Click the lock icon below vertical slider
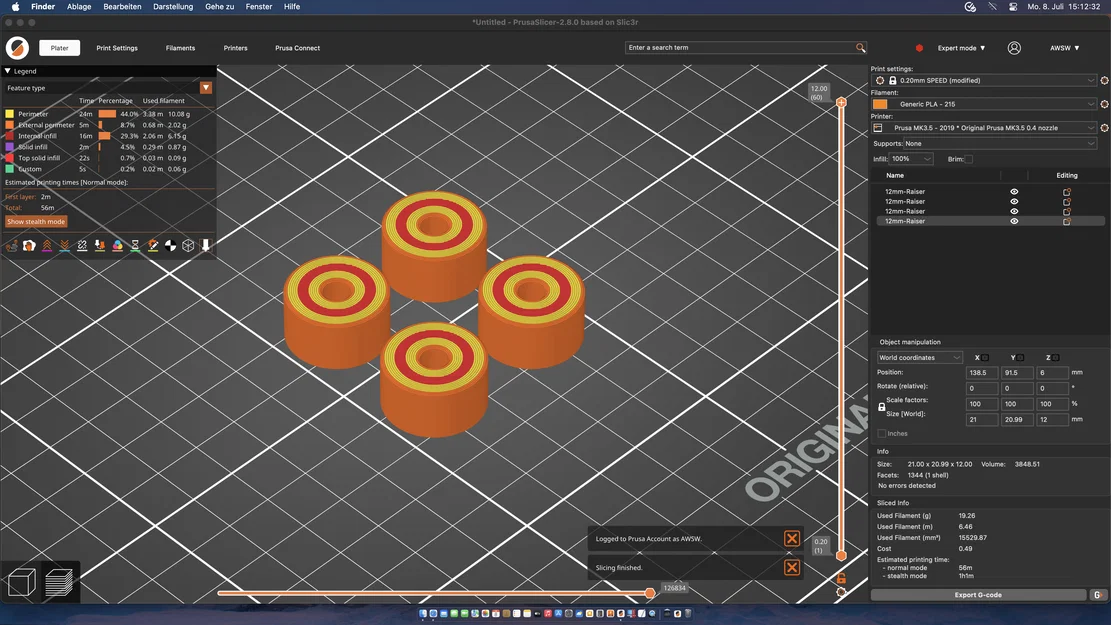The width and height of the screenshot is (1111, 625). tap(841, 578)
